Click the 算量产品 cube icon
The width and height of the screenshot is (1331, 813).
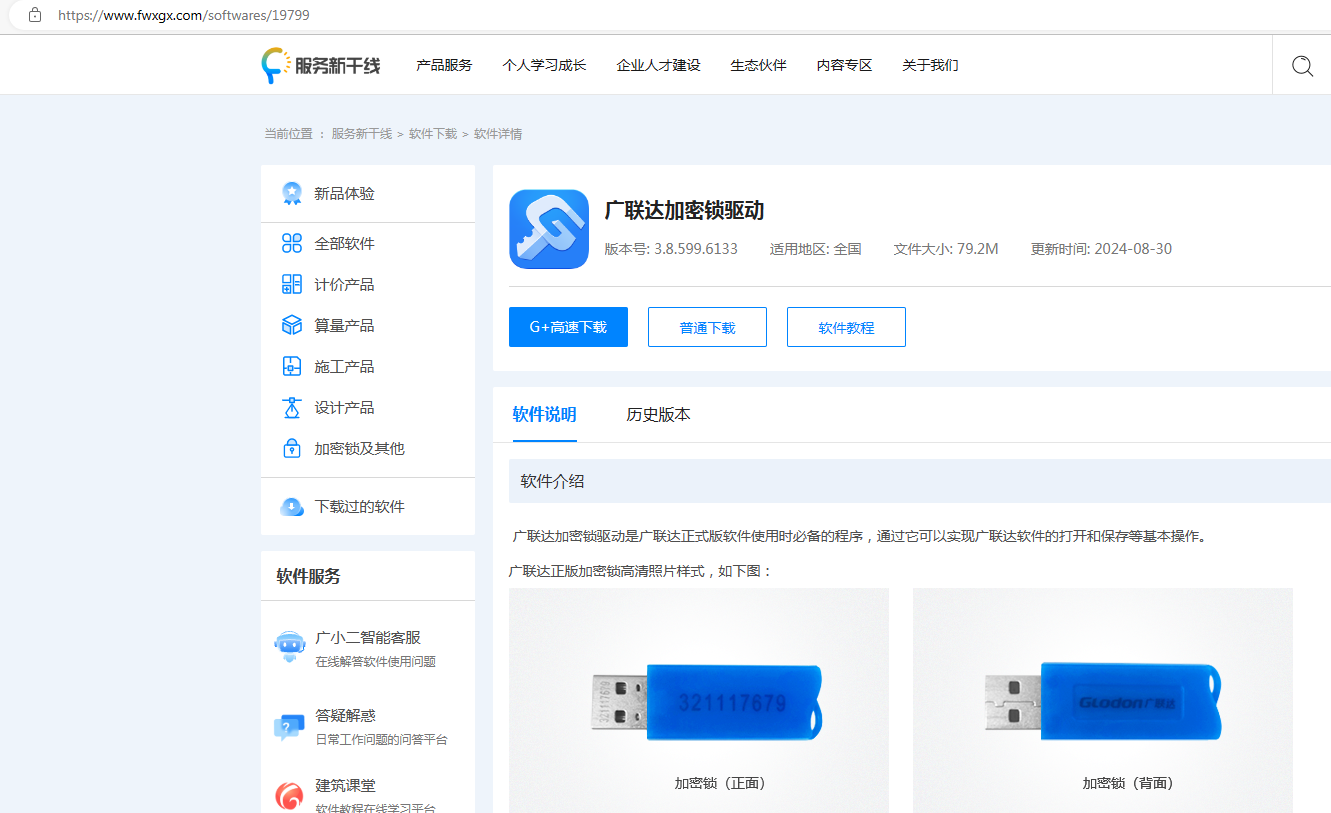(x=292, y=325)
